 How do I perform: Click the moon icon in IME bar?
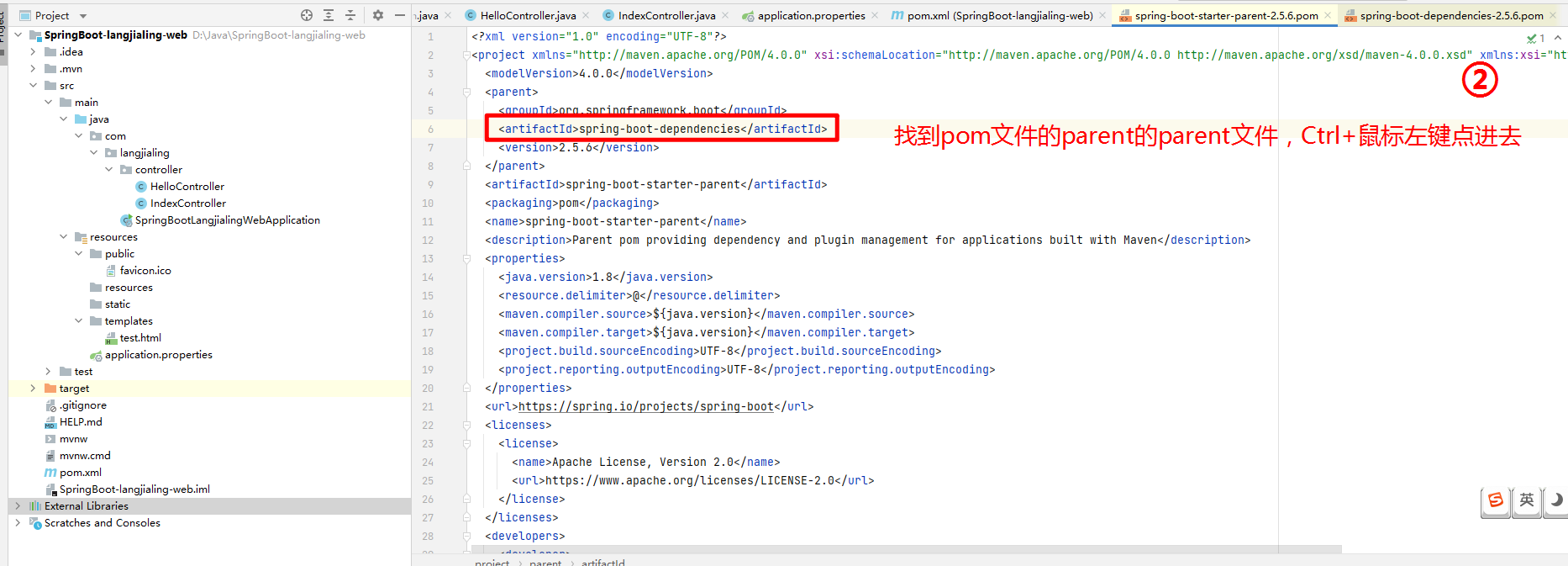click(1555, 500)
